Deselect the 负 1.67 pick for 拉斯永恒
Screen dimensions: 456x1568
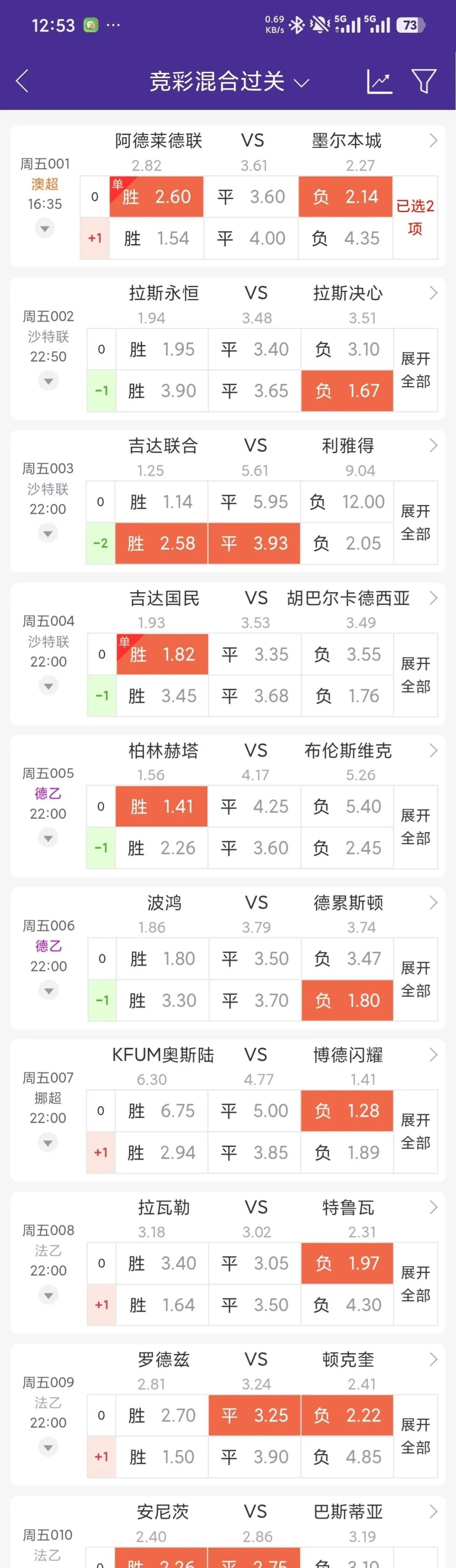(347, 390)
